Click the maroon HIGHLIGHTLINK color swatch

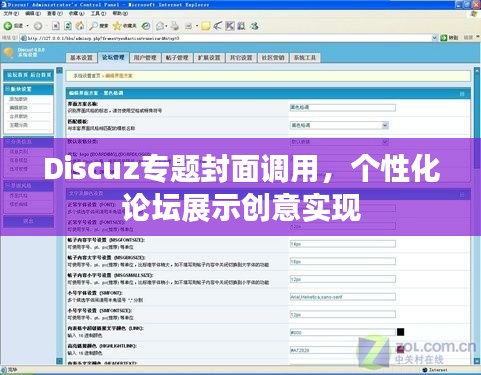click(x=400, y=349)
